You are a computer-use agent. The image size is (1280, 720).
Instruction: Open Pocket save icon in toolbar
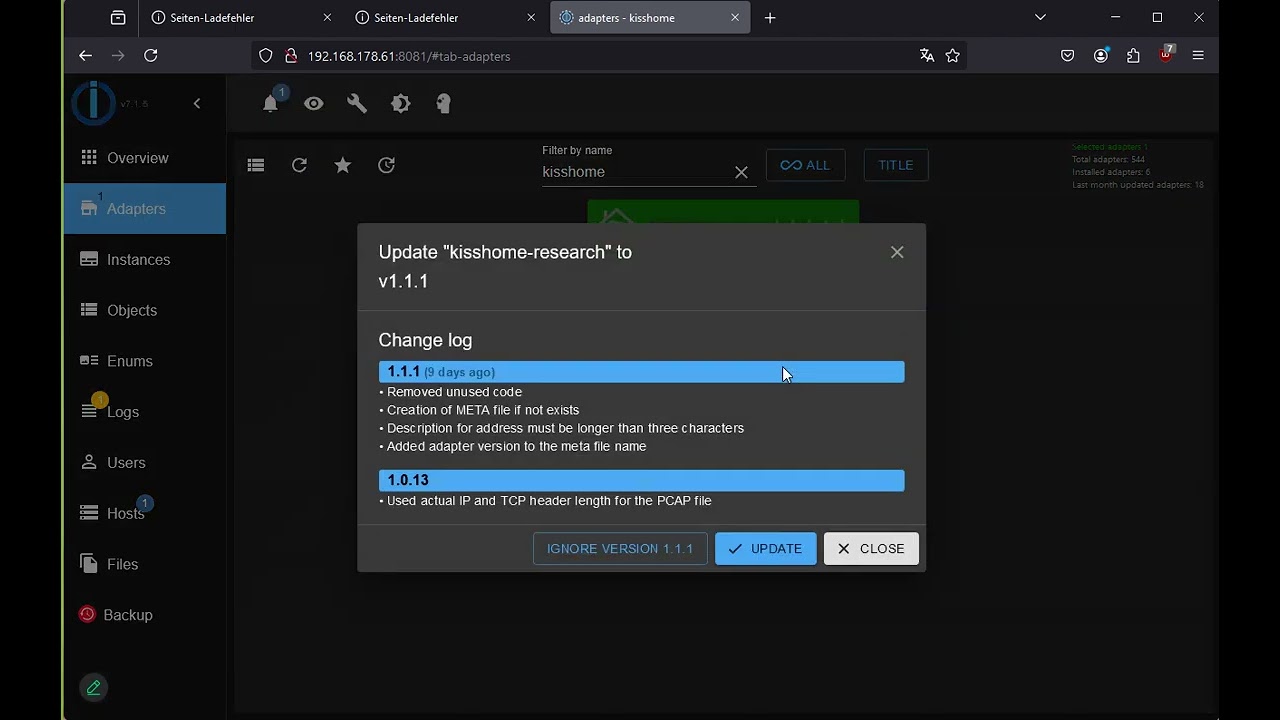click(x=1068, y=56)
